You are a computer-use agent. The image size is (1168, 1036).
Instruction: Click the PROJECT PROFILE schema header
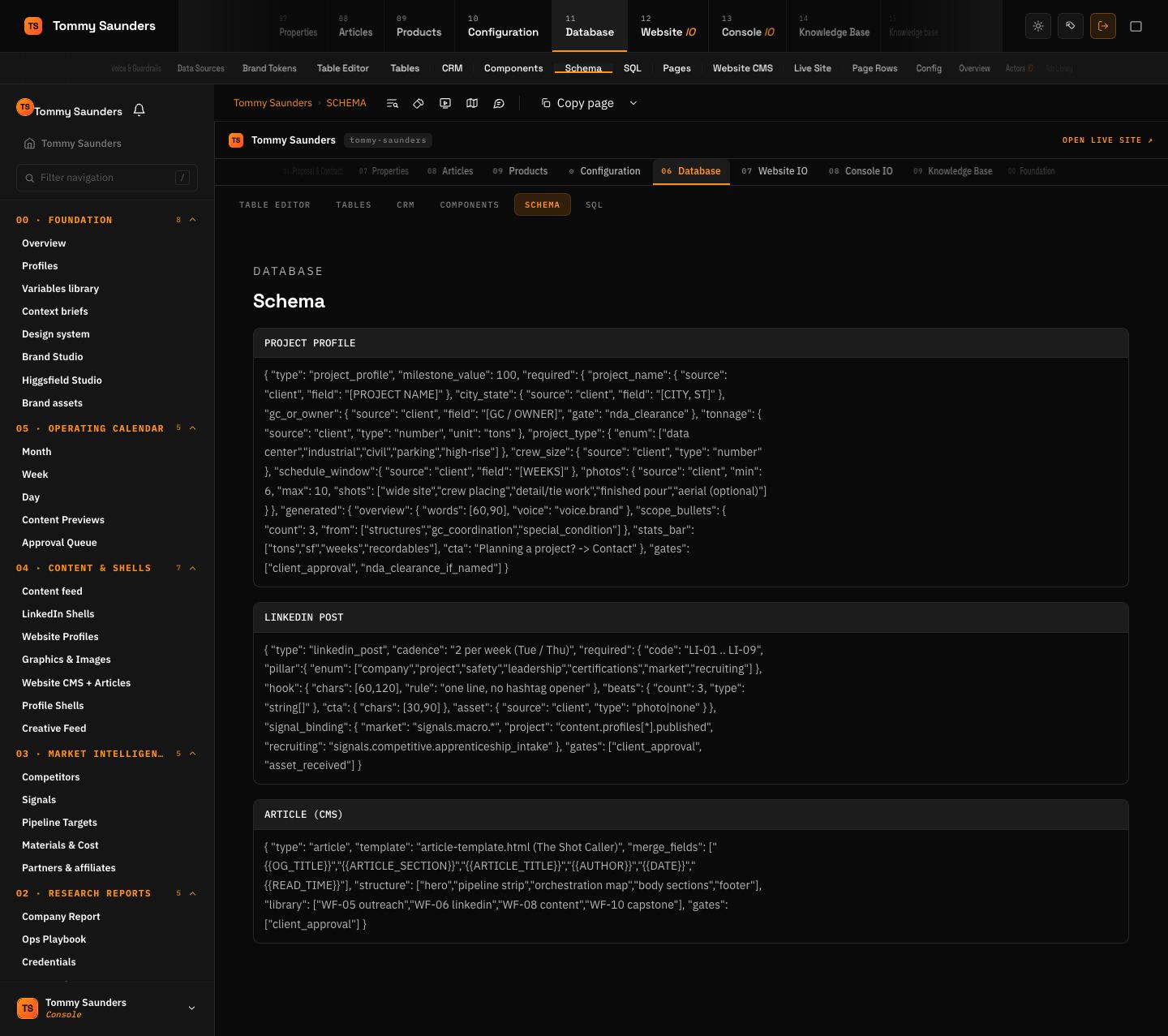click(691, 343)
